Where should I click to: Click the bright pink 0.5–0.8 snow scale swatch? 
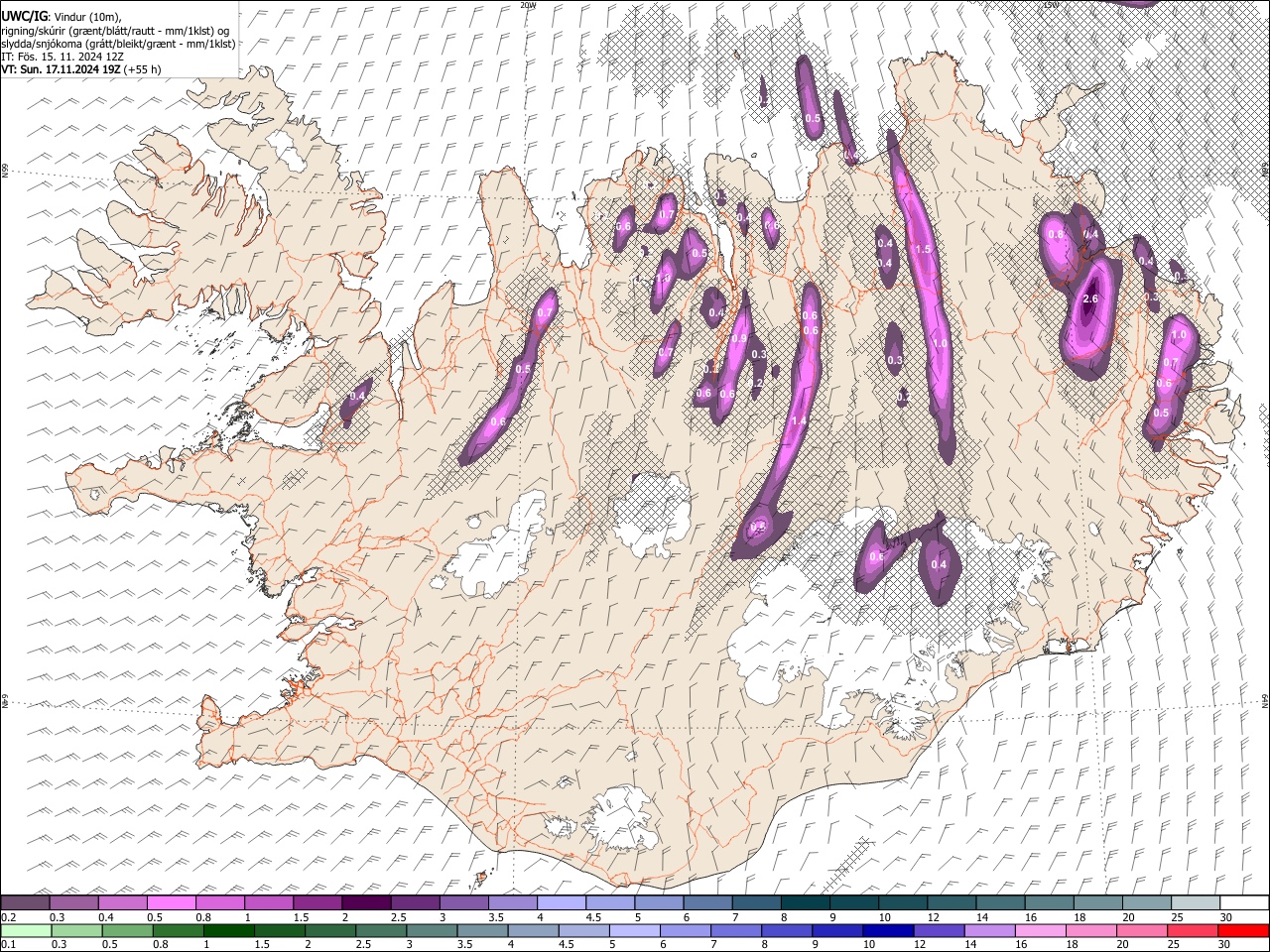171,903
